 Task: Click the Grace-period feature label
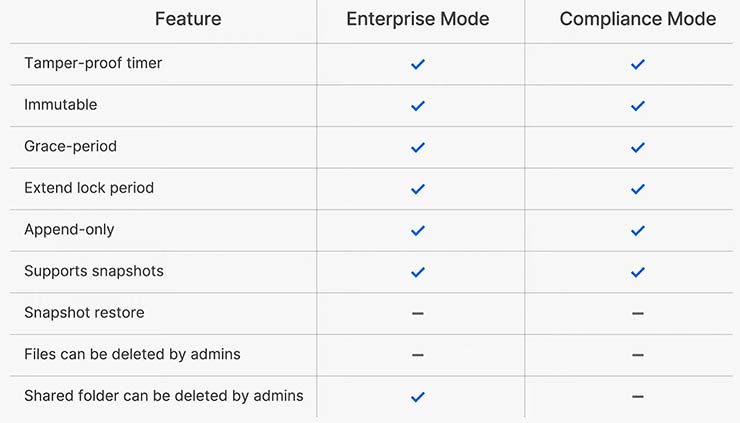[x=71, y=146]
